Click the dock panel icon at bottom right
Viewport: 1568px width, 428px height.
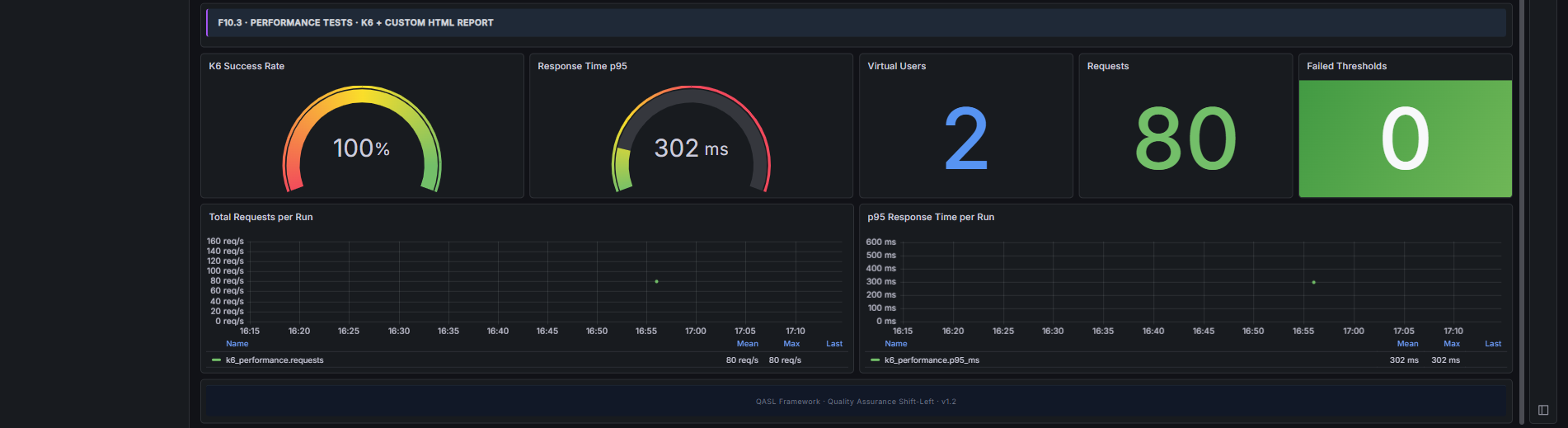click(1543, 410)
